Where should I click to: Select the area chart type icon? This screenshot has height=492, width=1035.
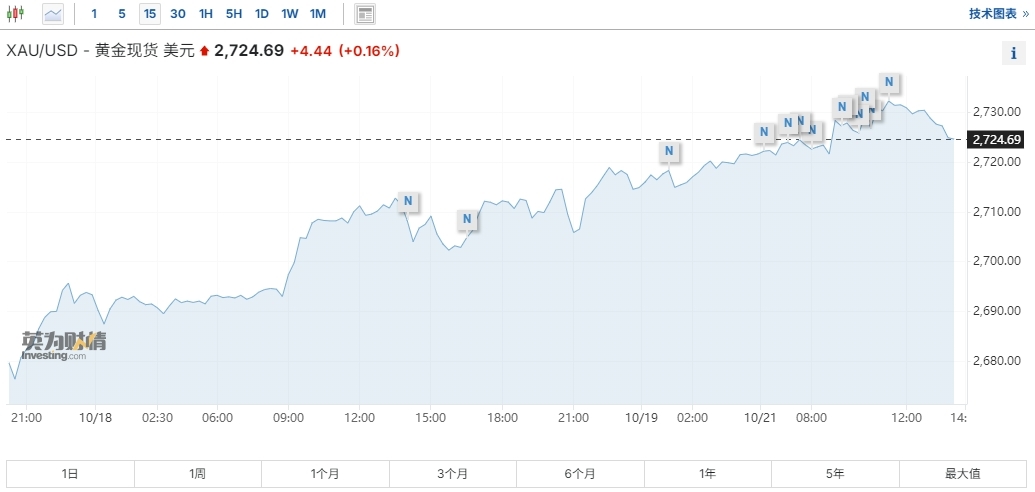(52, 14)
